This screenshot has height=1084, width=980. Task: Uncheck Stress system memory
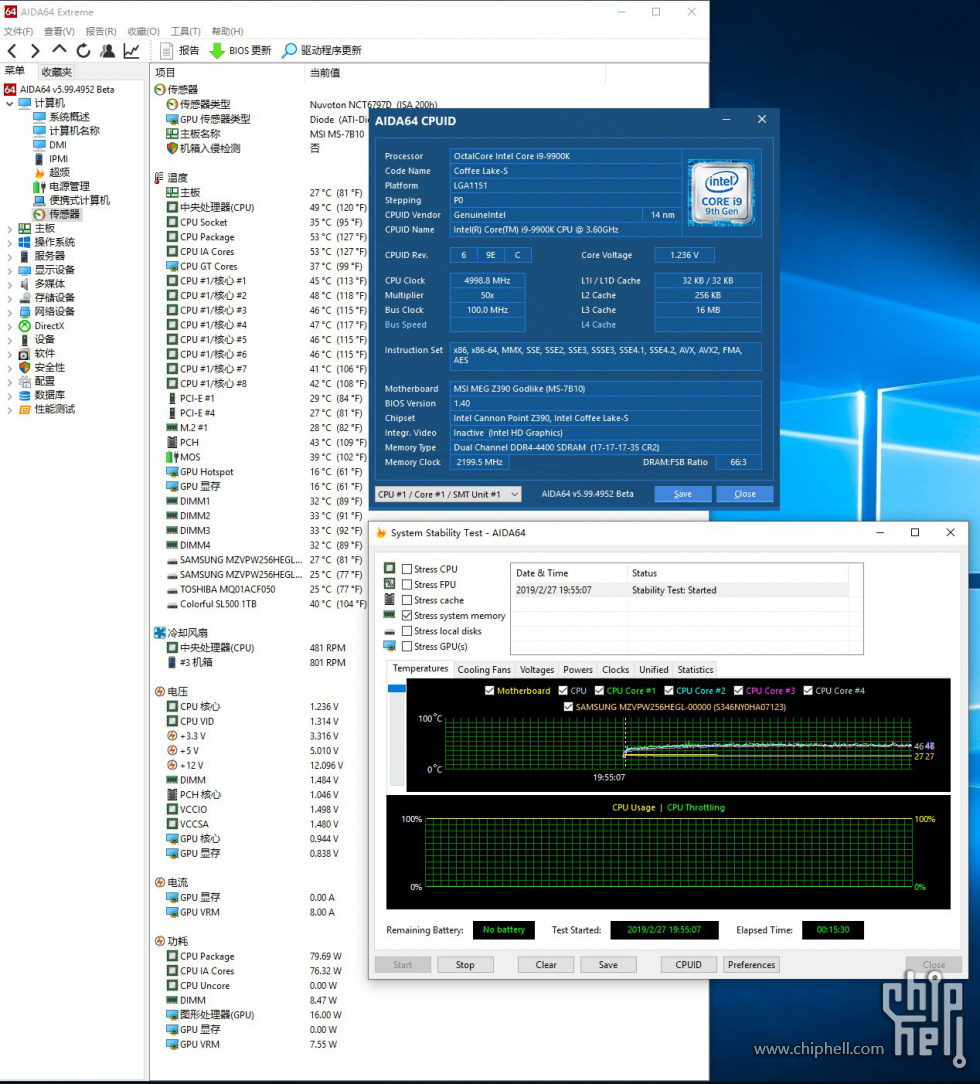tap(407, 615)
